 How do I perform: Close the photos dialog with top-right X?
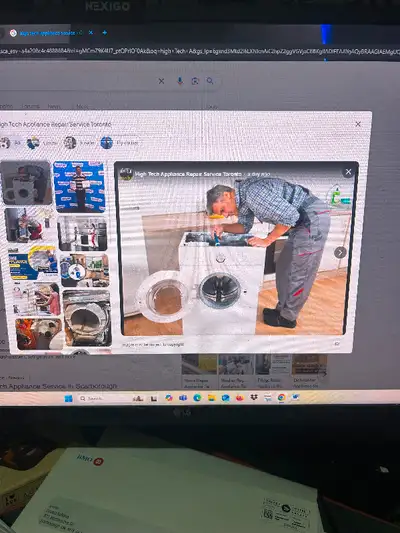tap(358, 124)
